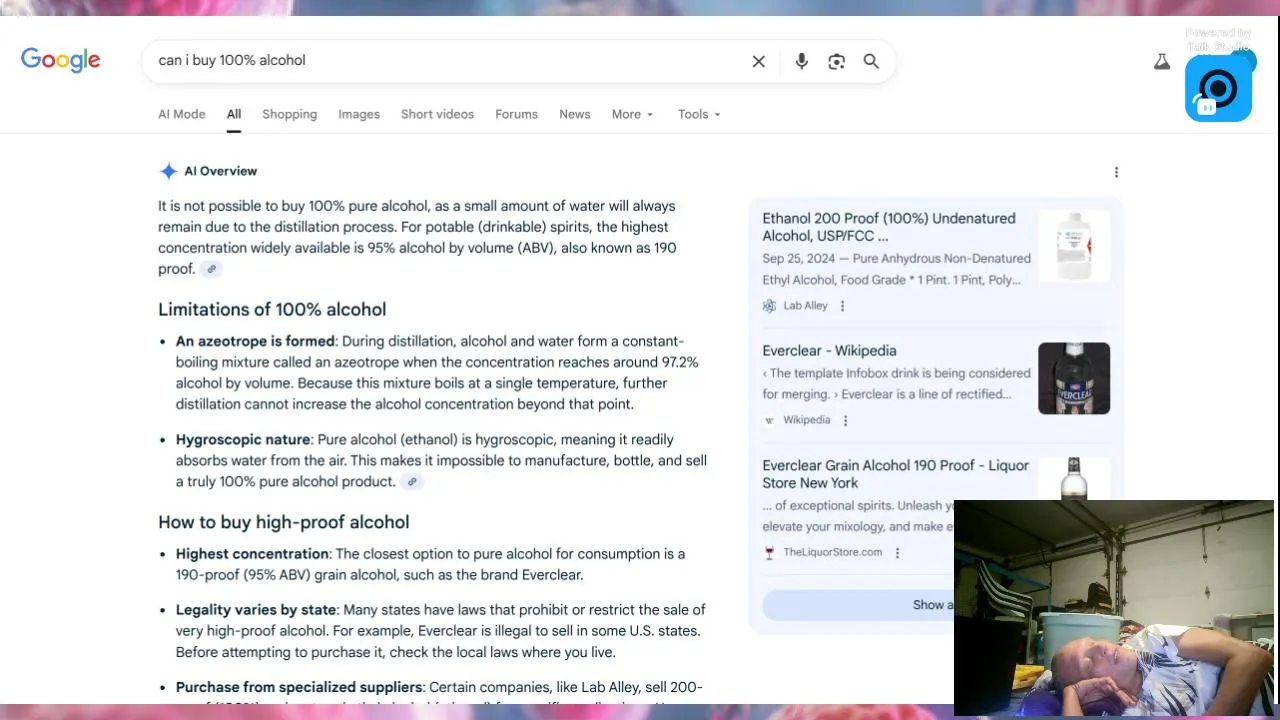Click AI Overview sparkle icon

pos(168,171)
